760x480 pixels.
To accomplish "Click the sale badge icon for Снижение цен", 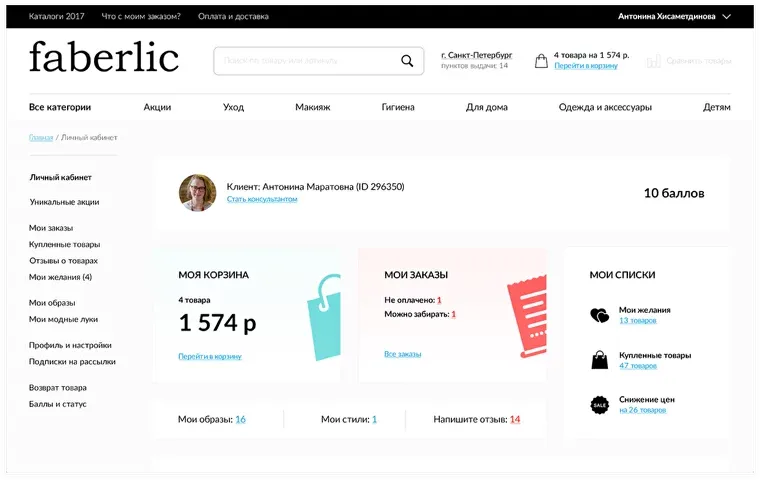I will tap(599, 404).
